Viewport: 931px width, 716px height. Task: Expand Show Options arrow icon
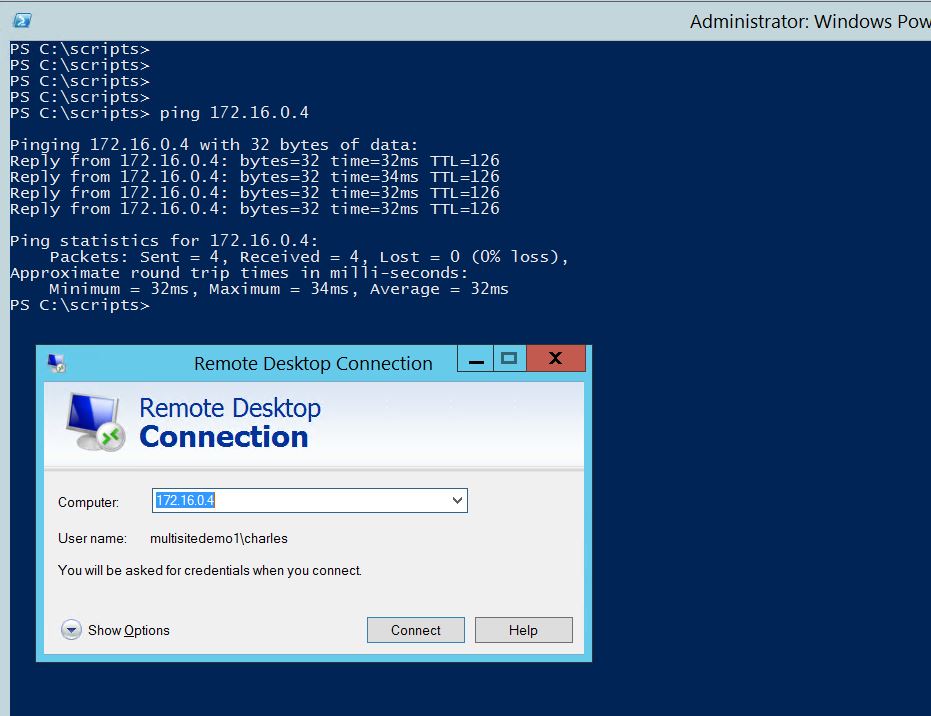click(x=71, y=630)
